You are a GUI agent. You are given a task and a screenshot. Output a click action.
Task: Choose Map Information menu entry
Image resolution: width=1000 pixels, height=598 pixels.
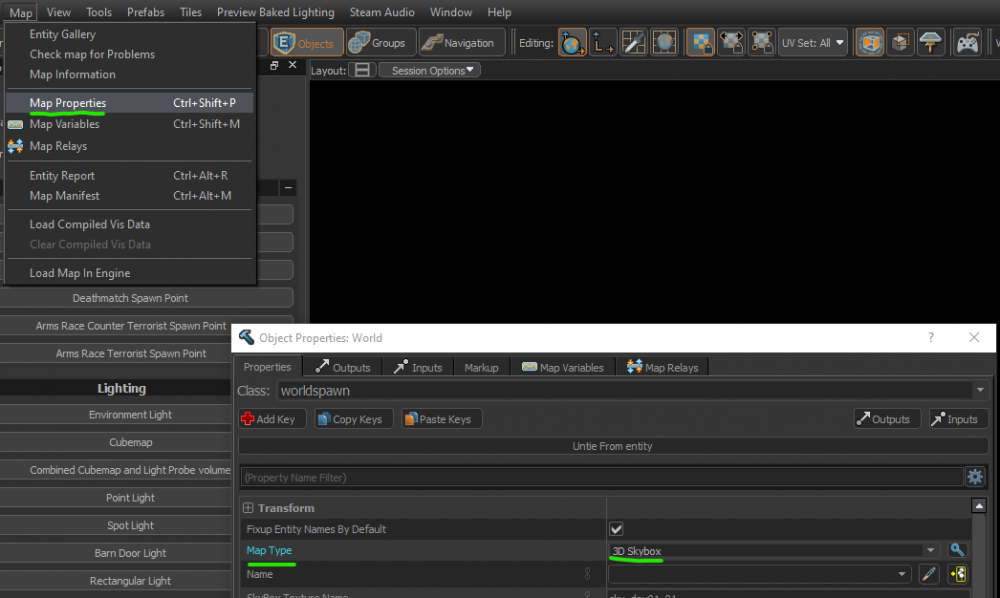tap(129, 75)
